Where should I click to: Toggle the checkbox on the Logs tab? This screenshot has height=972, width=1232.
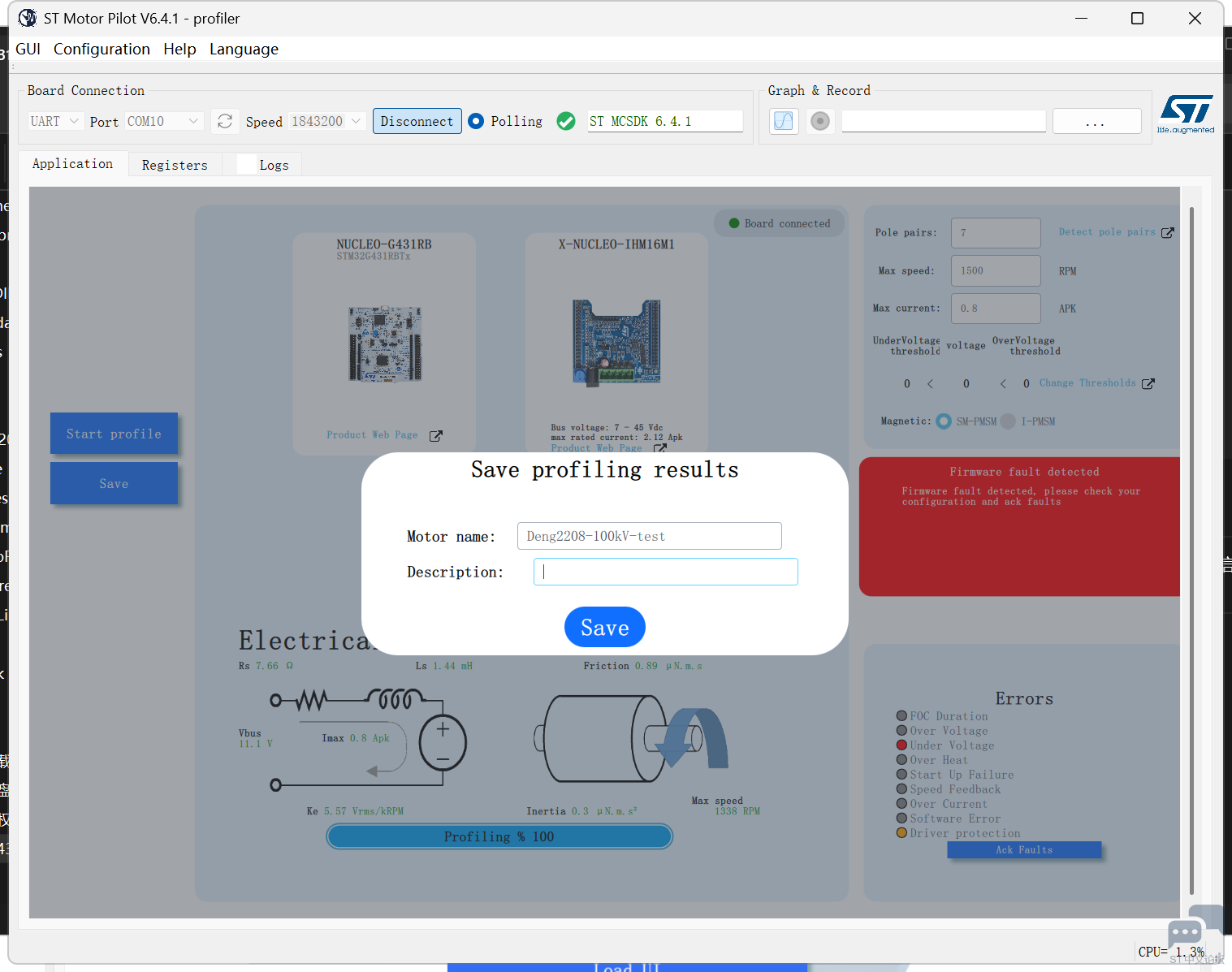247,164
